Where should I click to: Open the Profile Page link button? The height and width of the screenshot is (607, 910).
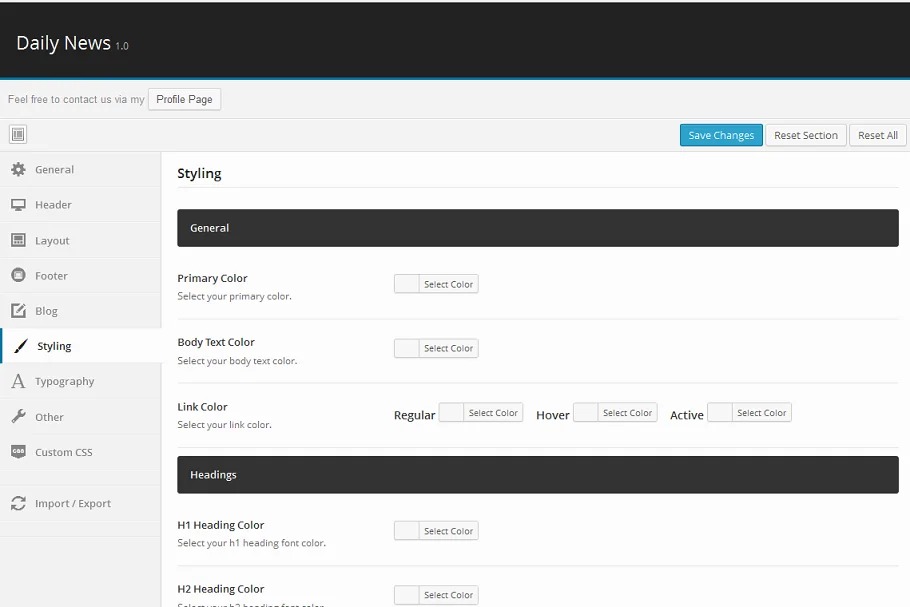coord(184,99)
